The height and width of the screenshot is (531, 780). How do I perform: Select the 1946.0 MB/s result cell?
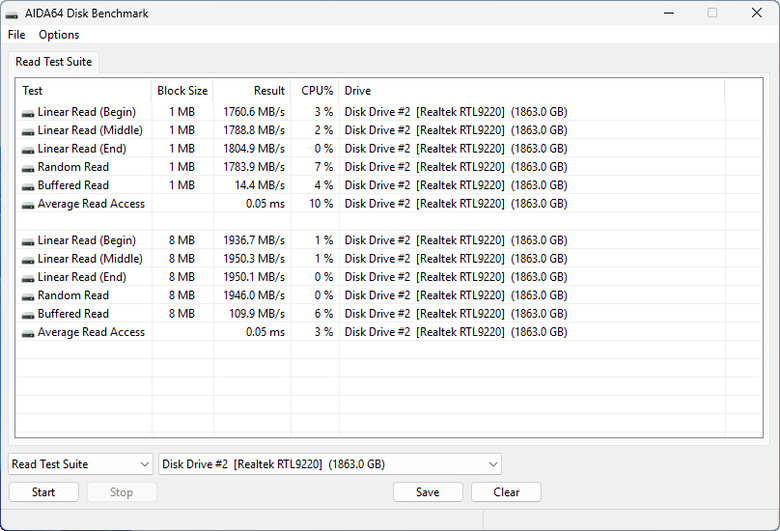[254, 296]
